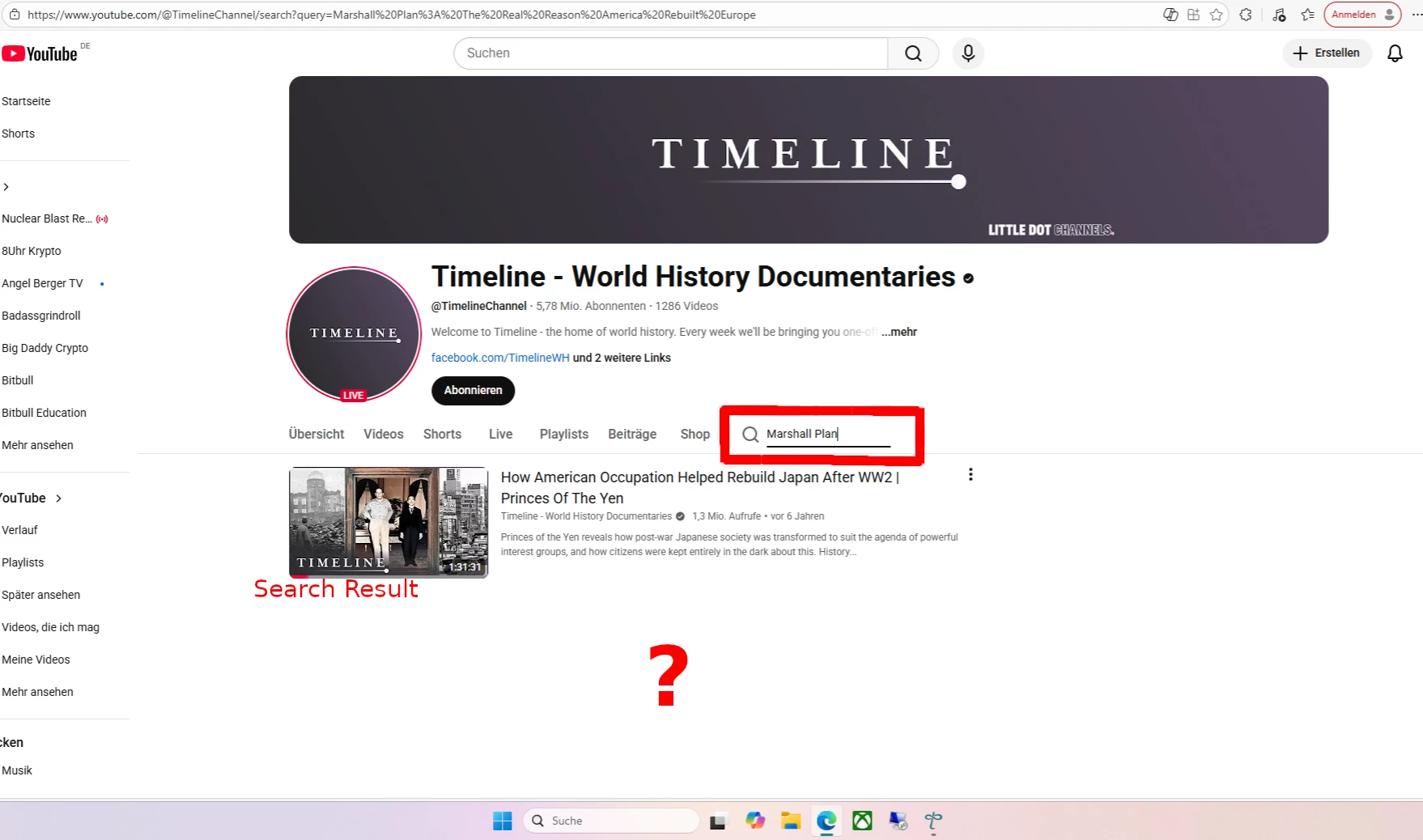Open the channel's Shorts tab

pos(442,435)
